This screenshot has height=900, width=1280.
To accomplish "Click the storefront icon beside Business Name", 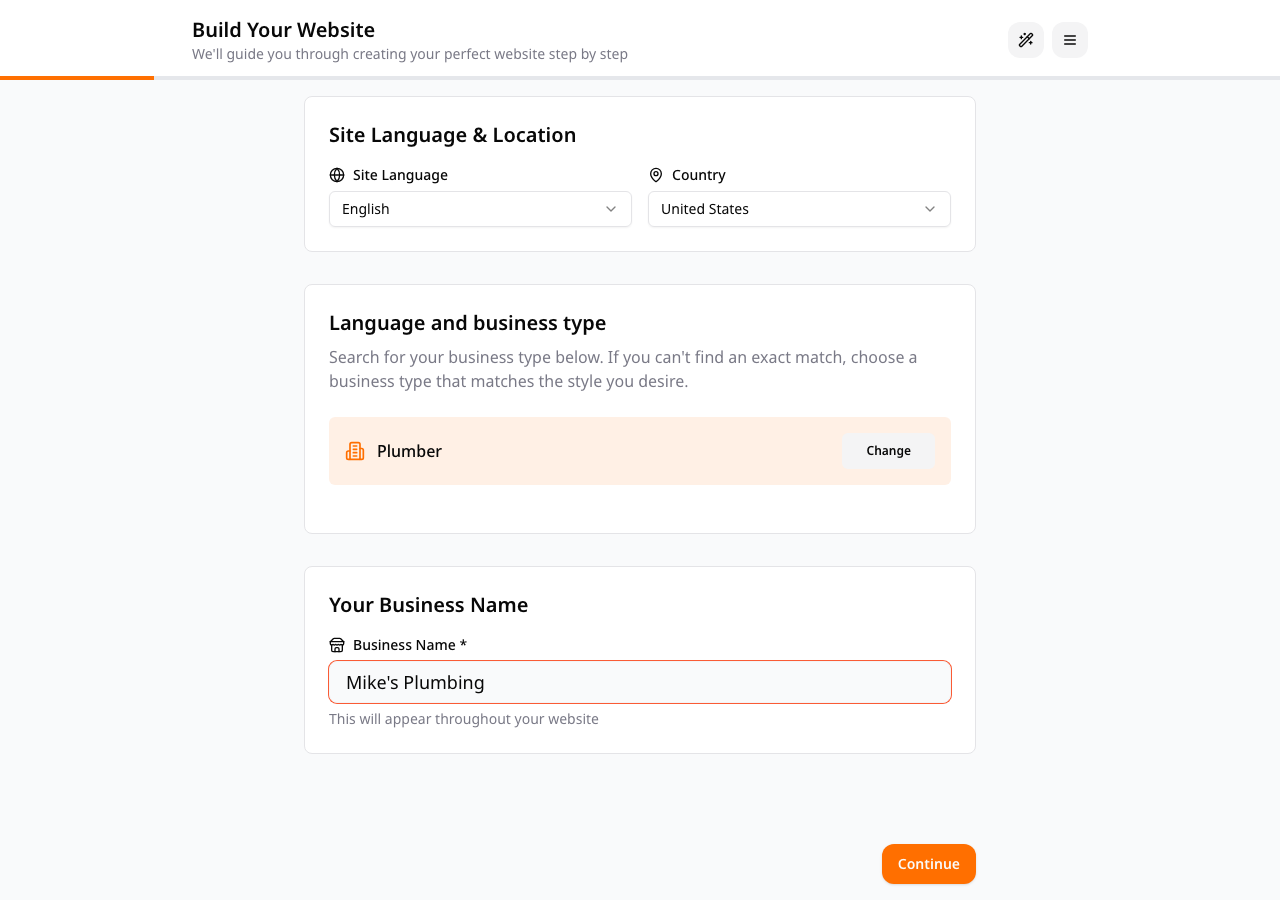I will (337, 645).
